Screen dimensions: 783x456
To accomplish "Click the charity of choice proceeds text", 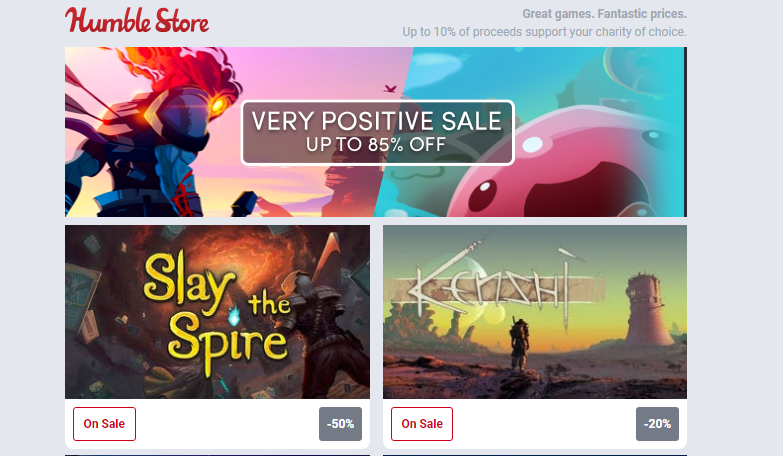I will [544, 32].
